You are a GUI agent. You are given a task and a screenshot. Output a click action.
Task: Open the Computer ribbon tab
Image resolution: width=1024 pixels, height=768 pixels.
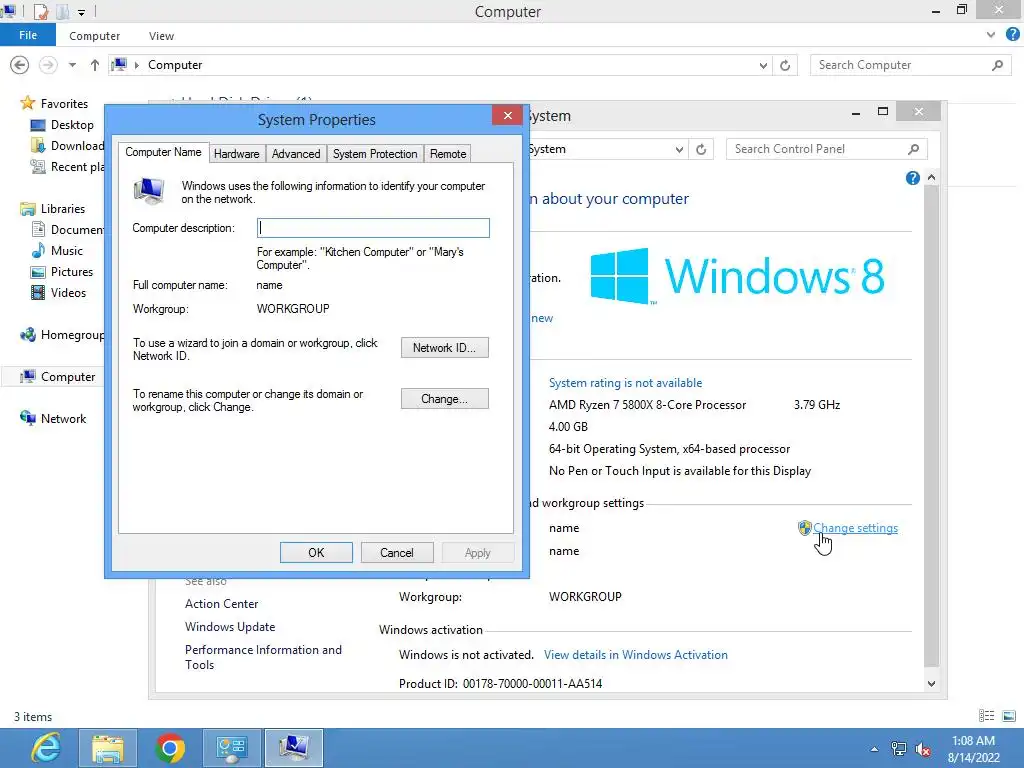click(95, 36)
